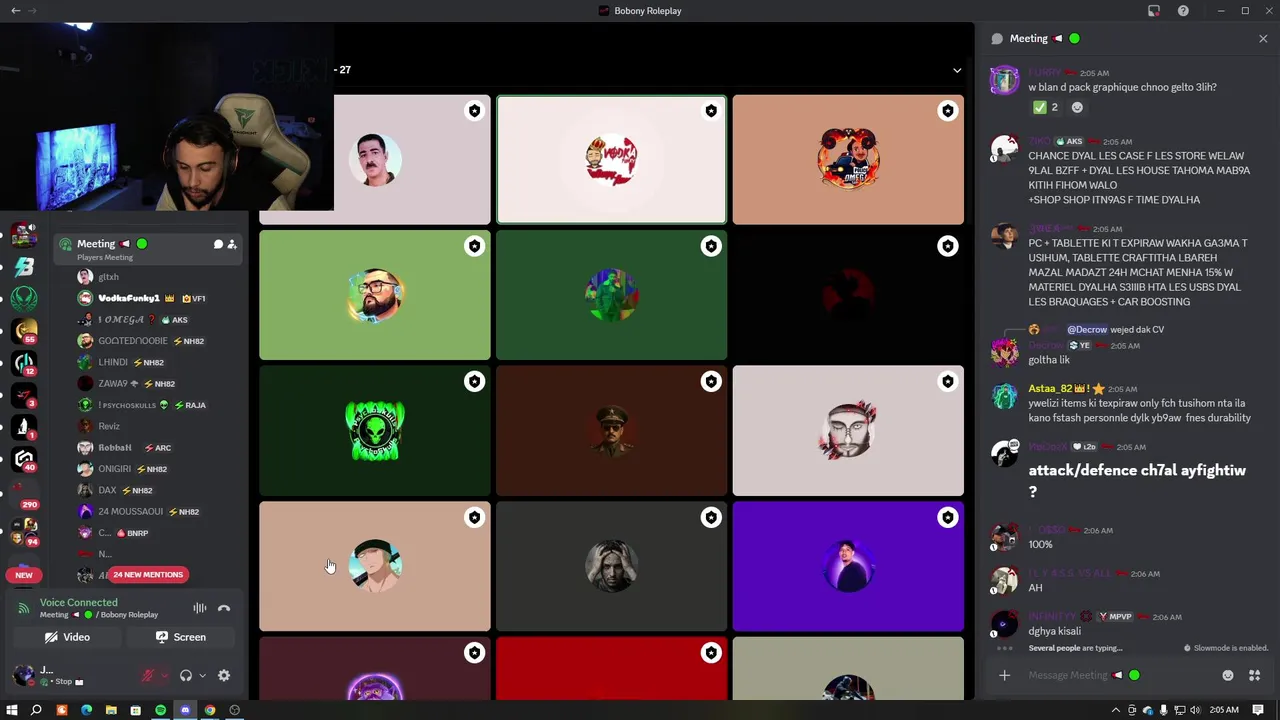Open the icon left of the help icon
This screenshot has height=720, width=1280.
(1154, 11)
